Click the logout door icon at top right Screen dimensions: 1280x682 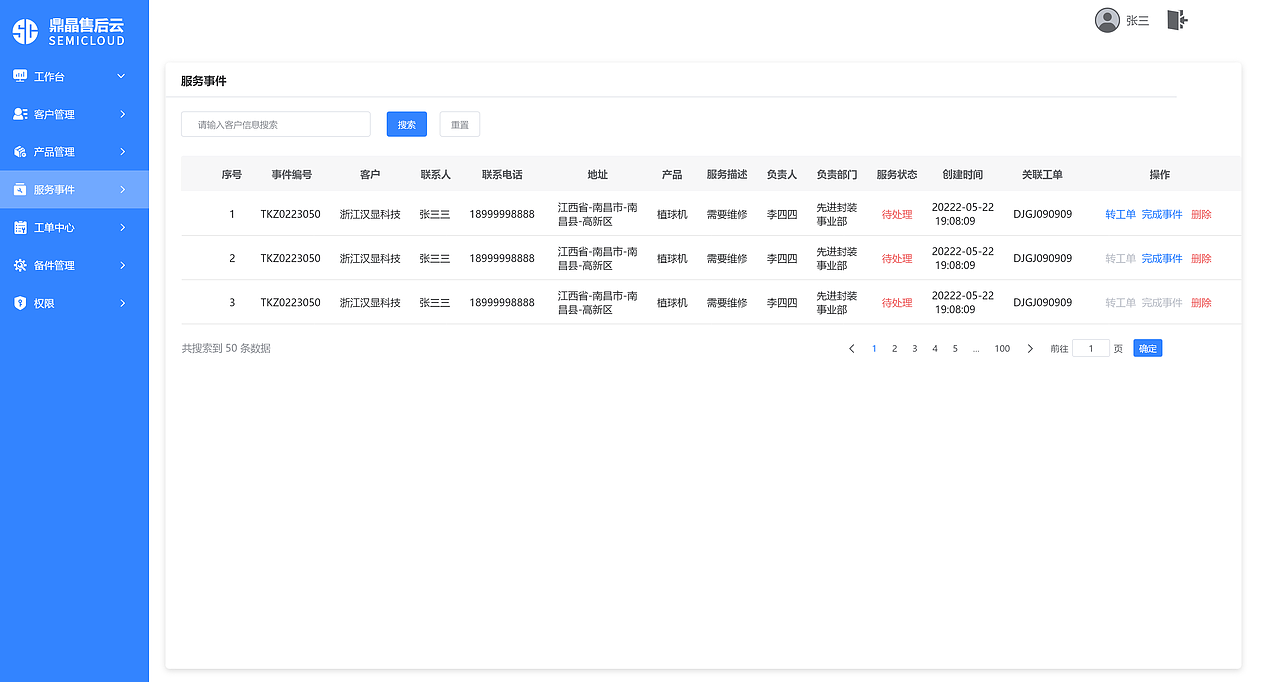pos(1177,20)
